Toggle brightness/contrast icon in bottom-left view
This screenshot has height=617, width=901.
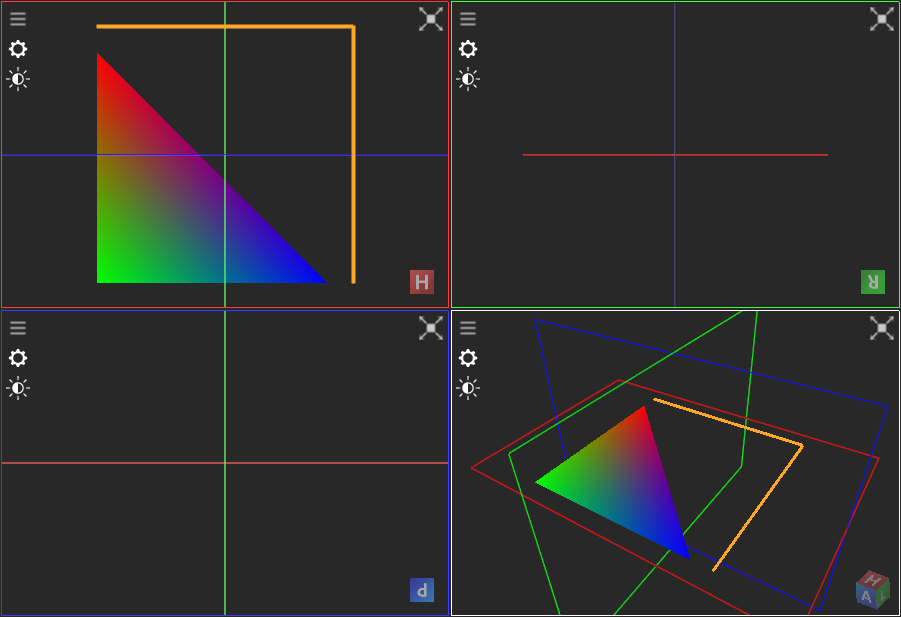(x=18, y=388)
